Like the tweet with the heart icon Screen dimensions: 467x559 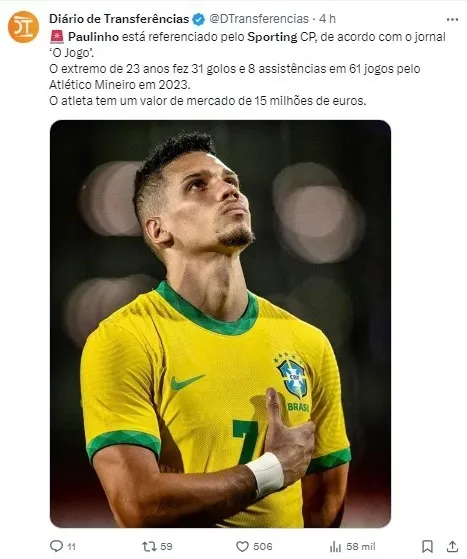click(242, 546)
